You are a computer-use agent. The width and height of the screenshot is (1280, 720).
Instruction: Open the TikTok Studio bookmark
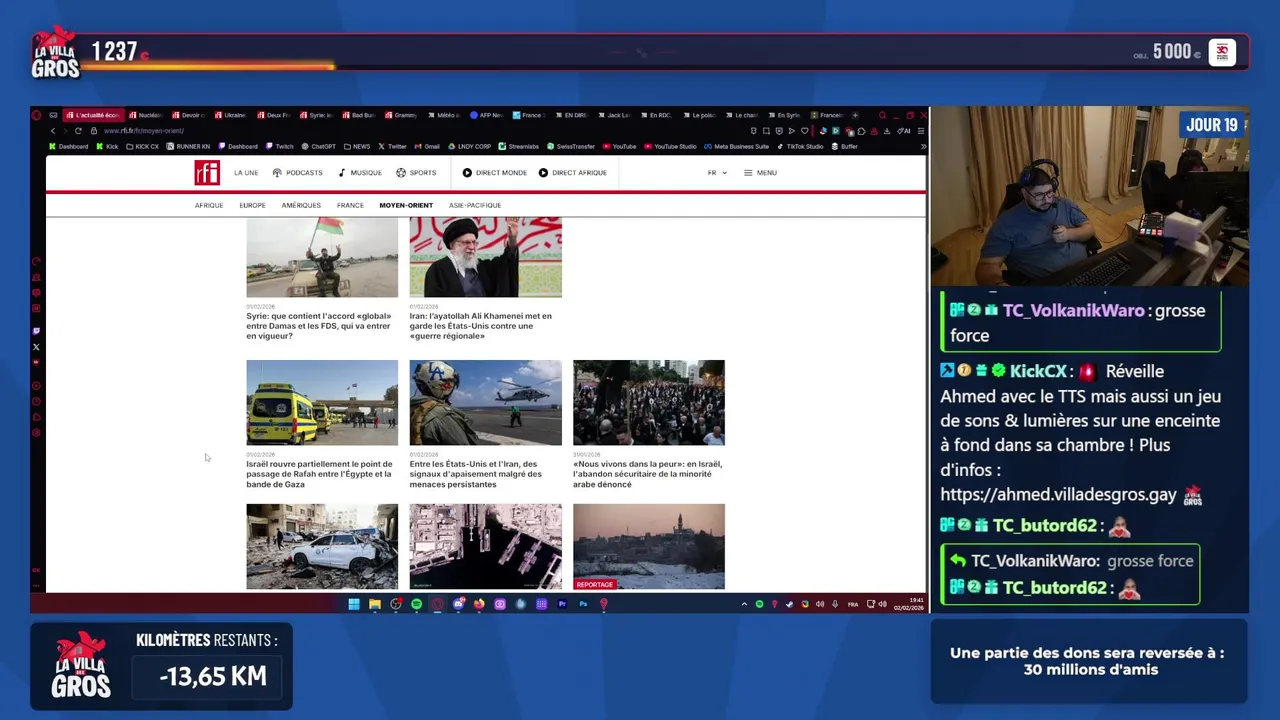[x=799, y=146]
